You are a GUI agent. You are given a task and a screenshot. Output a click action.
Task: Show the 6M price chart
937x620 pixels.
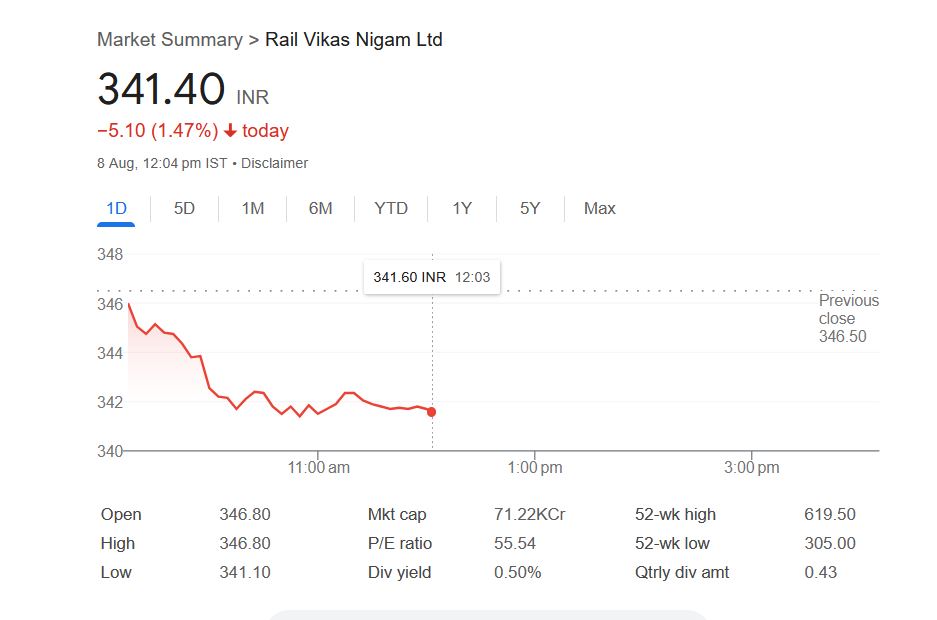click(x=320, y=208)
